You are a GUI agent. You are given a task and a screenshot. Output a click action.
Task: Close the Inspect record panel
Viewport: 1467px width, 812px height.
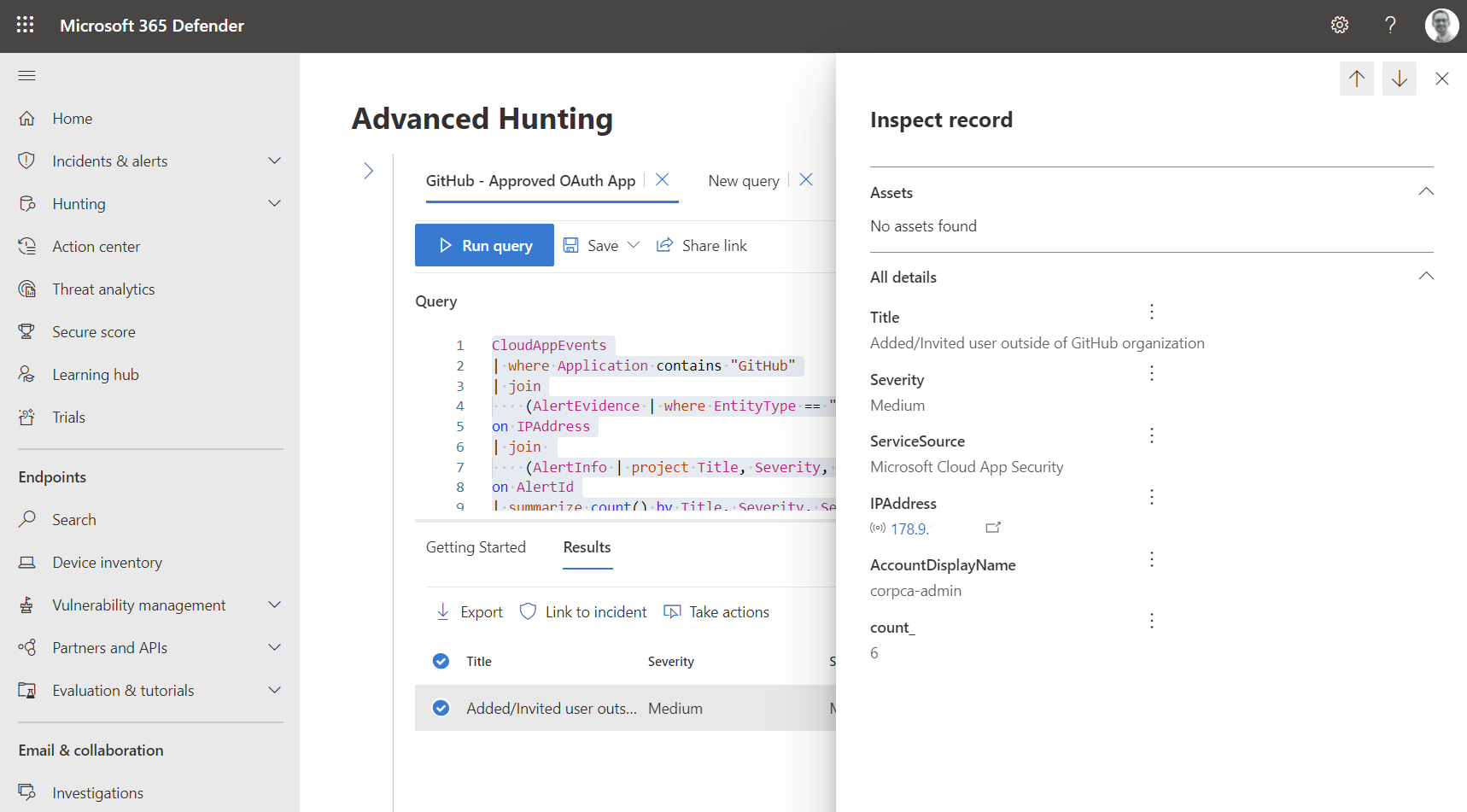pos(1442,79)
